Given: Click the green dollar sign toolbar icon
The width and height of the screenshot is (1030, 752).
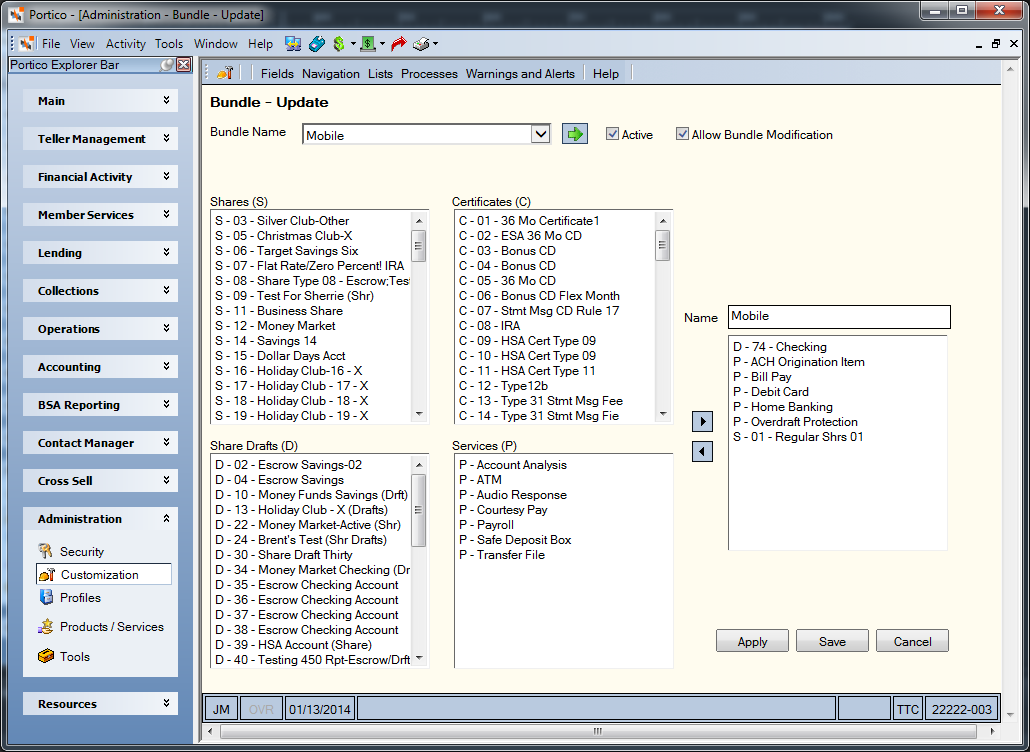Looking at the screenshot, I should coord(339,44).
